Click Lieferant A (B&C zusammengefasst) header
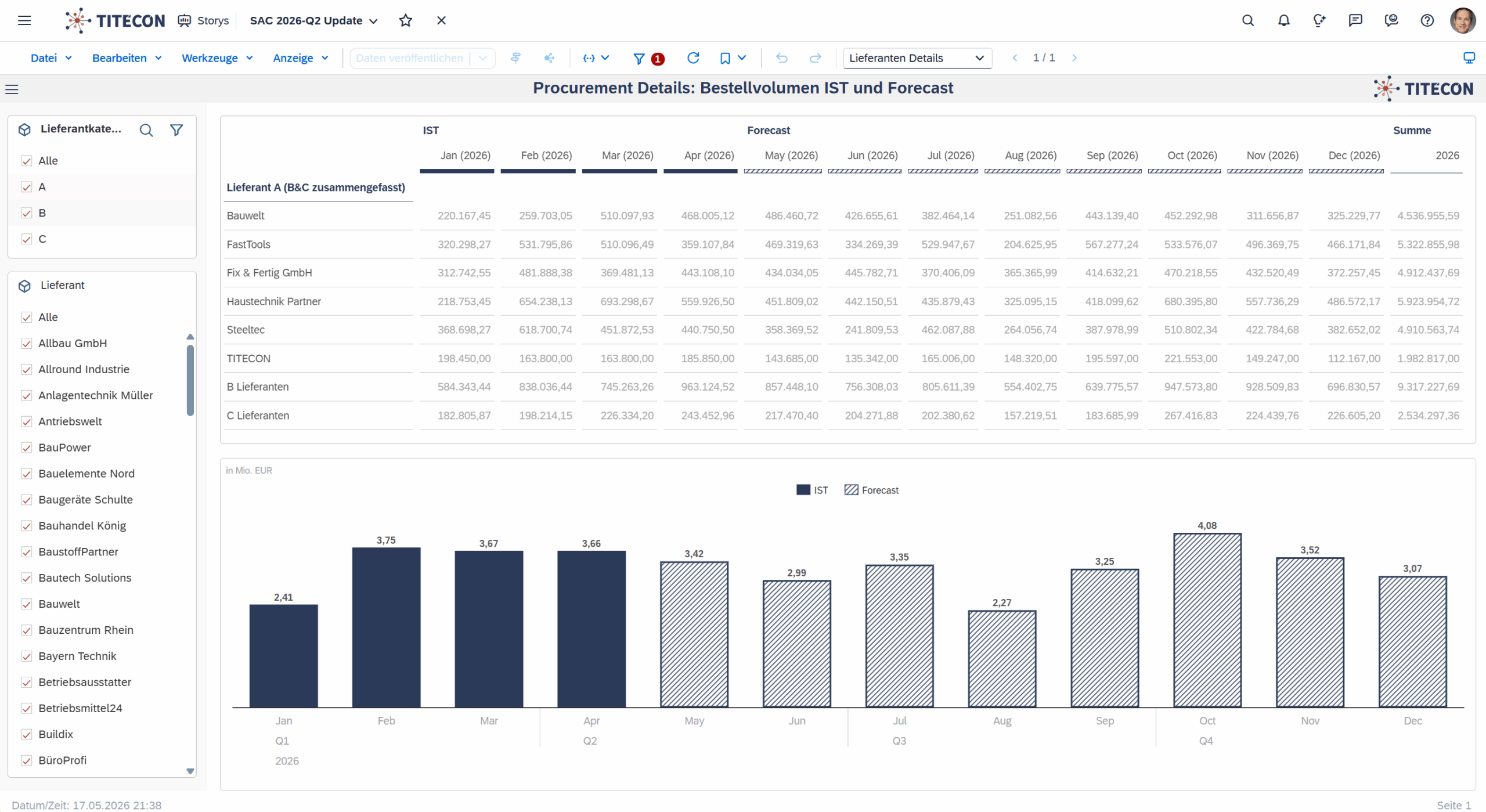Viewport: 1486px width, 812px height. pos(316,187)
